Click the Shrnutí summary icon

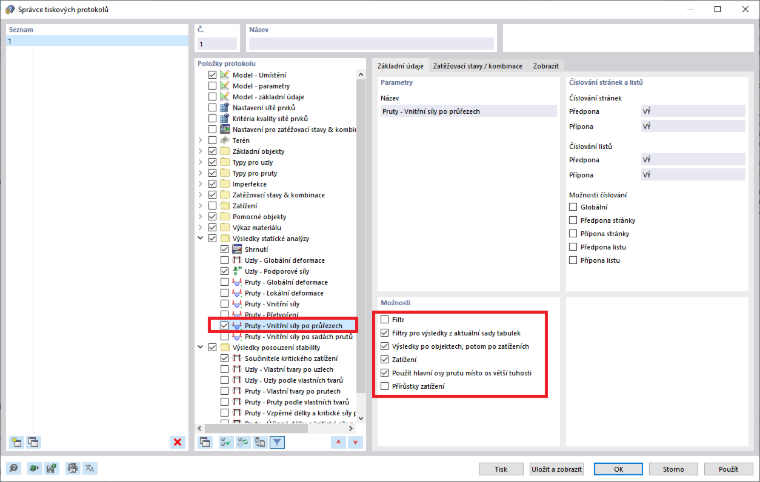[237, 249]
